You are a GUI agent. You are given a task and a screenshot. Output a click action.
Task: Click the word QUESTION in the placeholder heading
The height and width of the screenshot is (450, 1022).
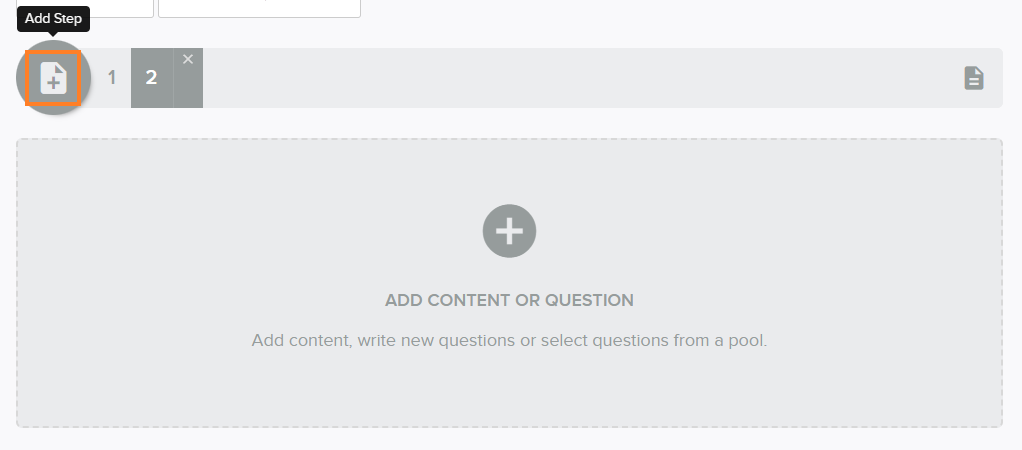pos(589,300)
